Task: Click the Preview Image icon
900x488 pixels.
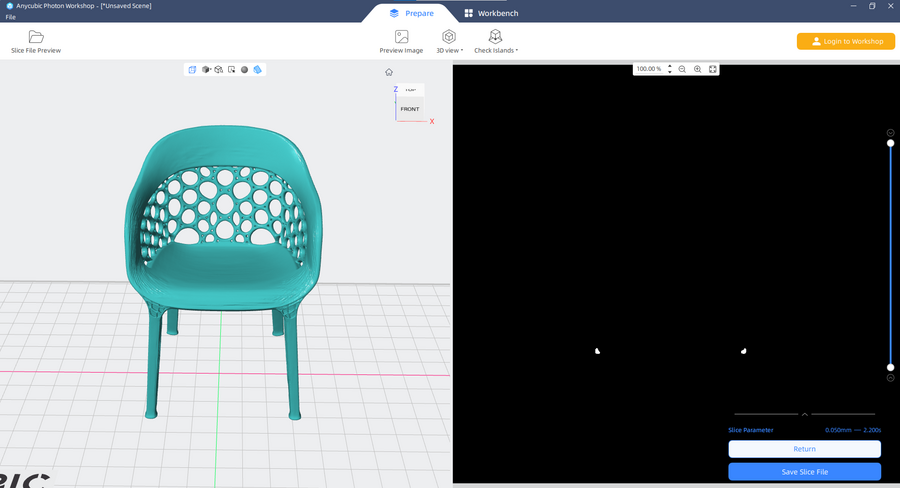Action: pyautogui.click(x=401, y=37)
